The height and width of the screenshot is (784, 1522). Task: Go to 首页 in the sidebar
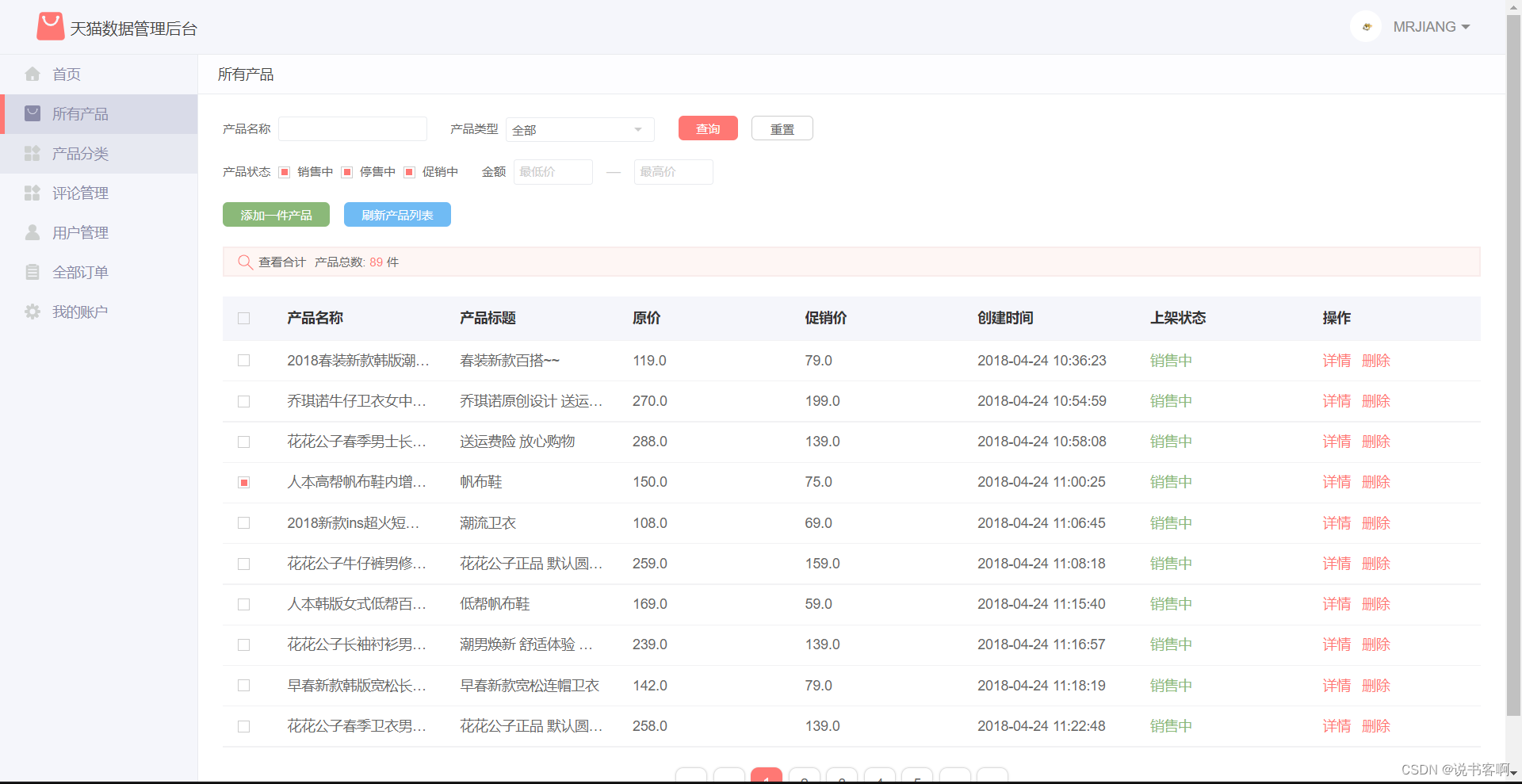98,75
